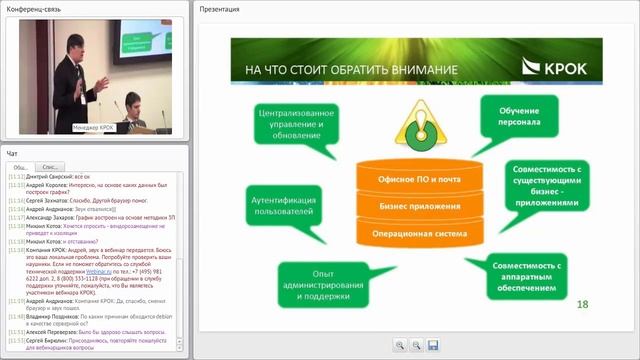Click Дмитрий Свирский's 'все ок' chat message

point(49,177)
